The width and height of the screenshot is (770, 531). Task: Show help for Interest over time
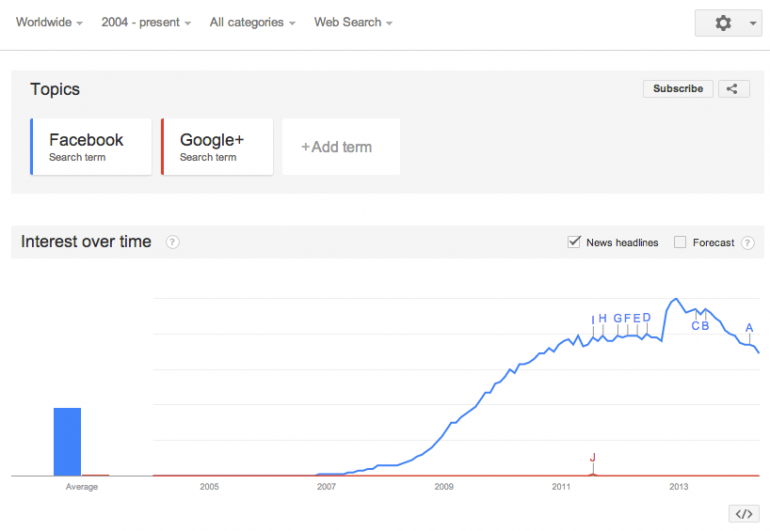pyautogui.click(x=172, y=242)
